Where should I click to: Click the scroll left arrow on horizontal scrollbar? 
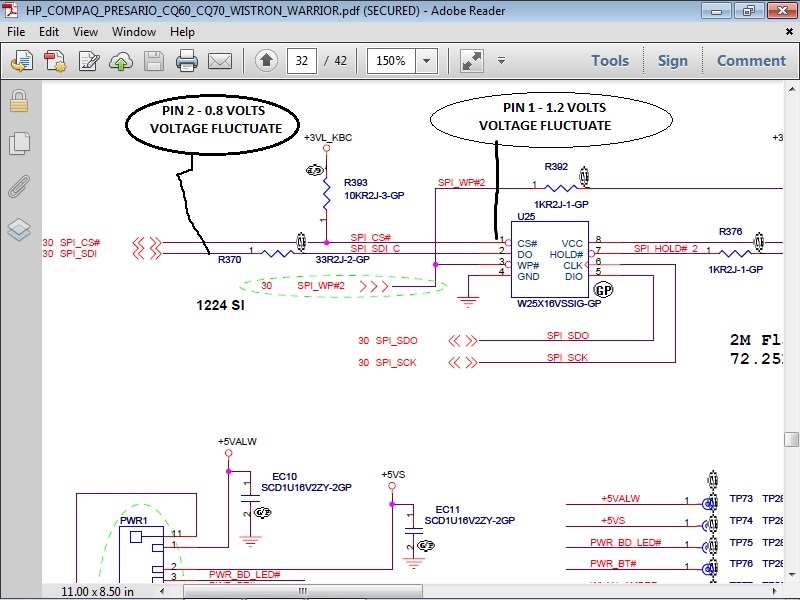[162, 591]
